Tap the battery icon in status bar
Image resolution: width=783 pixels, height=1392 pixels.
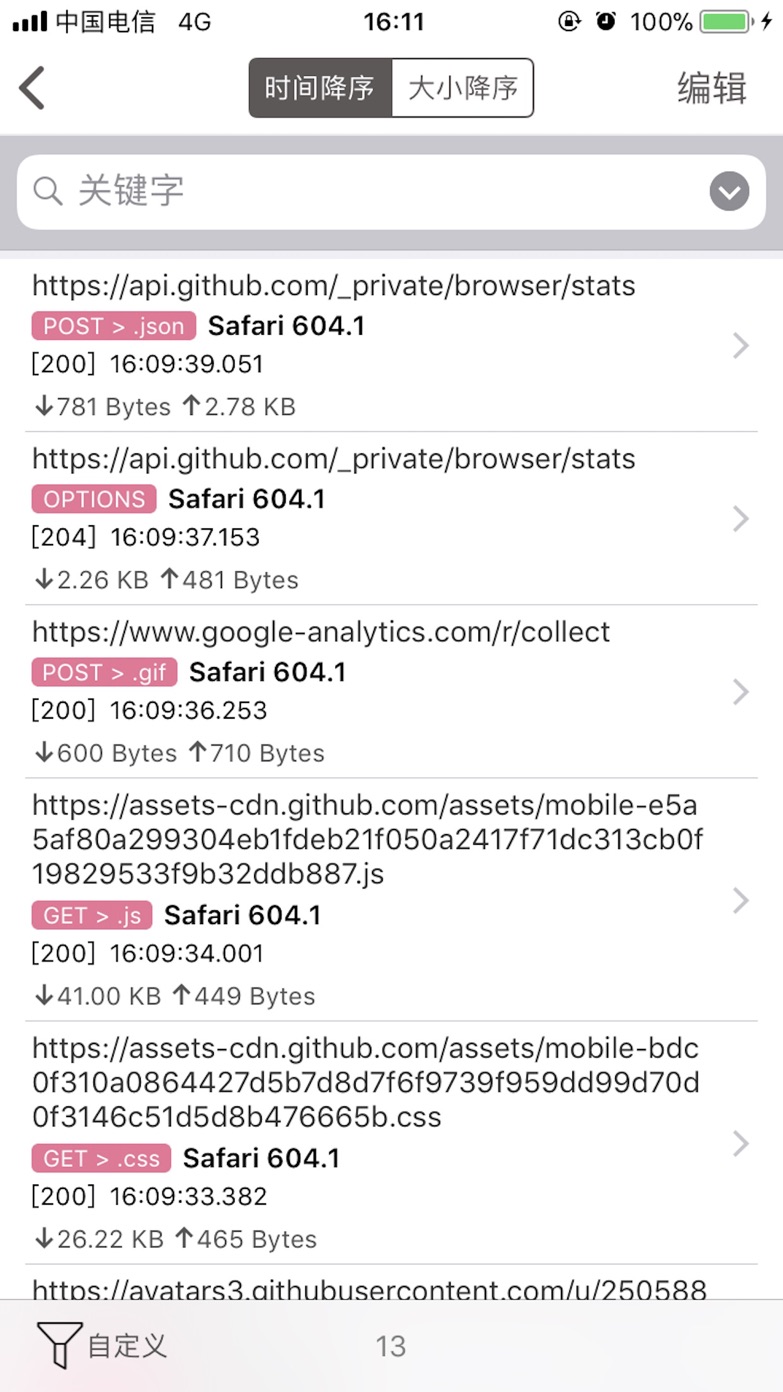click(x=726, y=22)
